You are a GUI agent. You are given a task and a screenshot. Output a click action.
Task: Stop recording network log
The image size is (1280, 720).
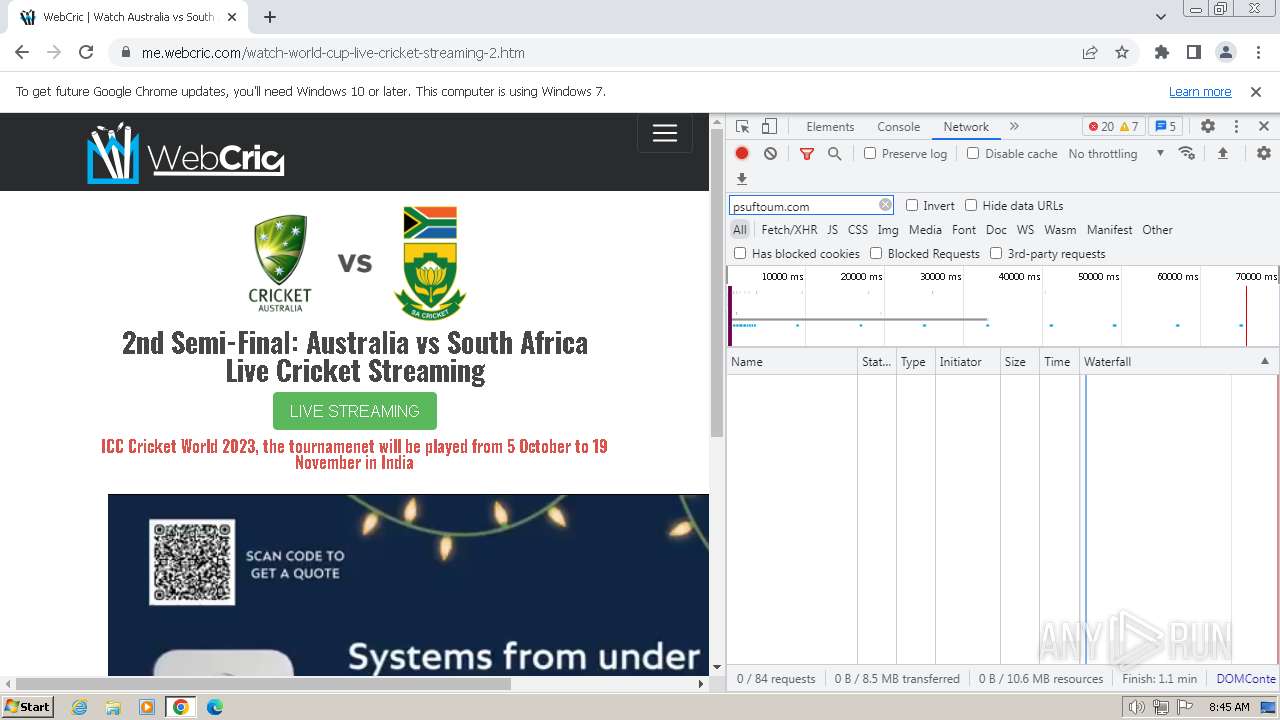[x=742, y=153]
